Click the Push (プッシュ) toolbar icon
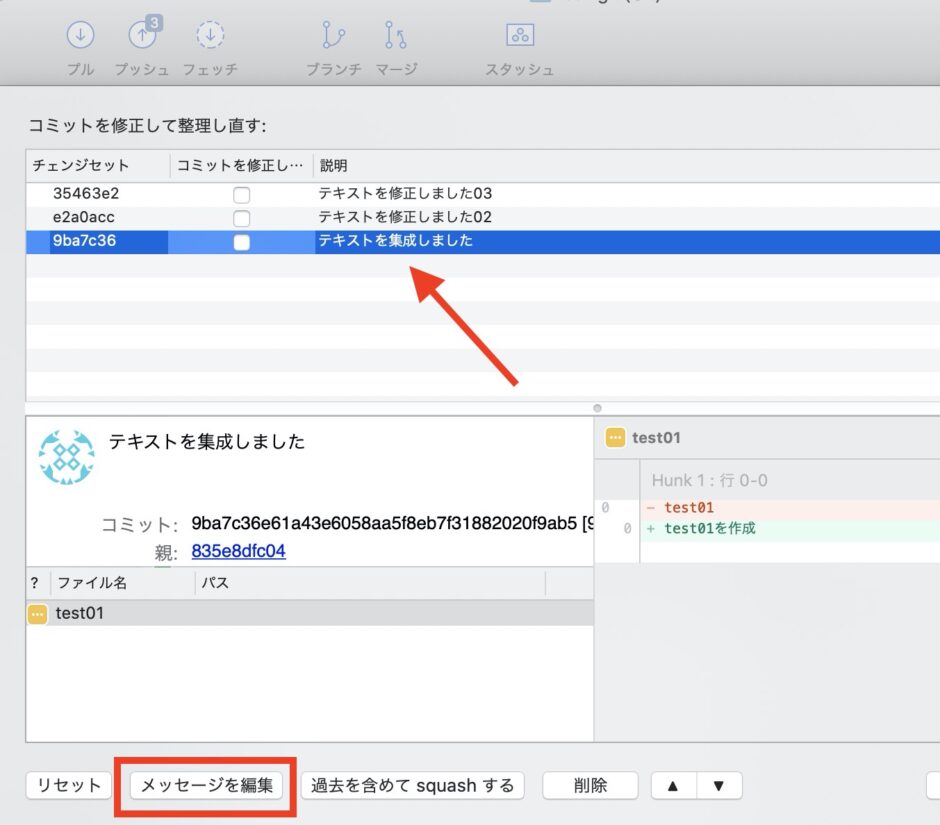Image resolution: width=940 pixels, height=825 pixels. coord(144,33)
